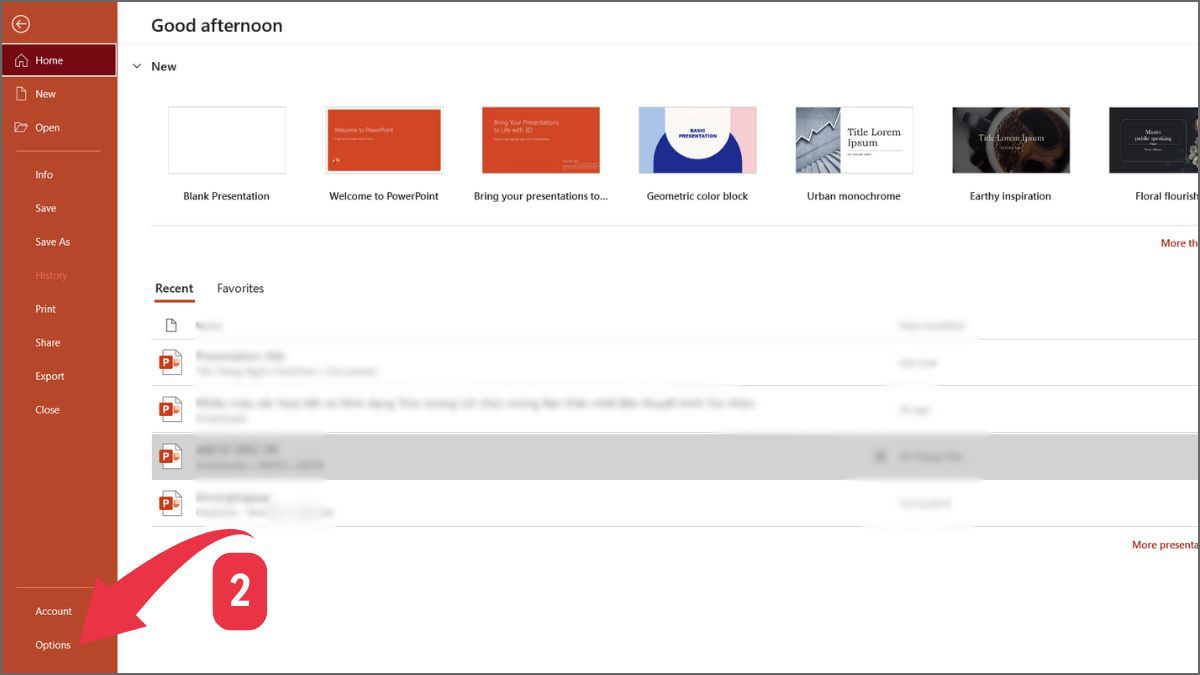Collapse the New templates section chevron

click(138, 66)
